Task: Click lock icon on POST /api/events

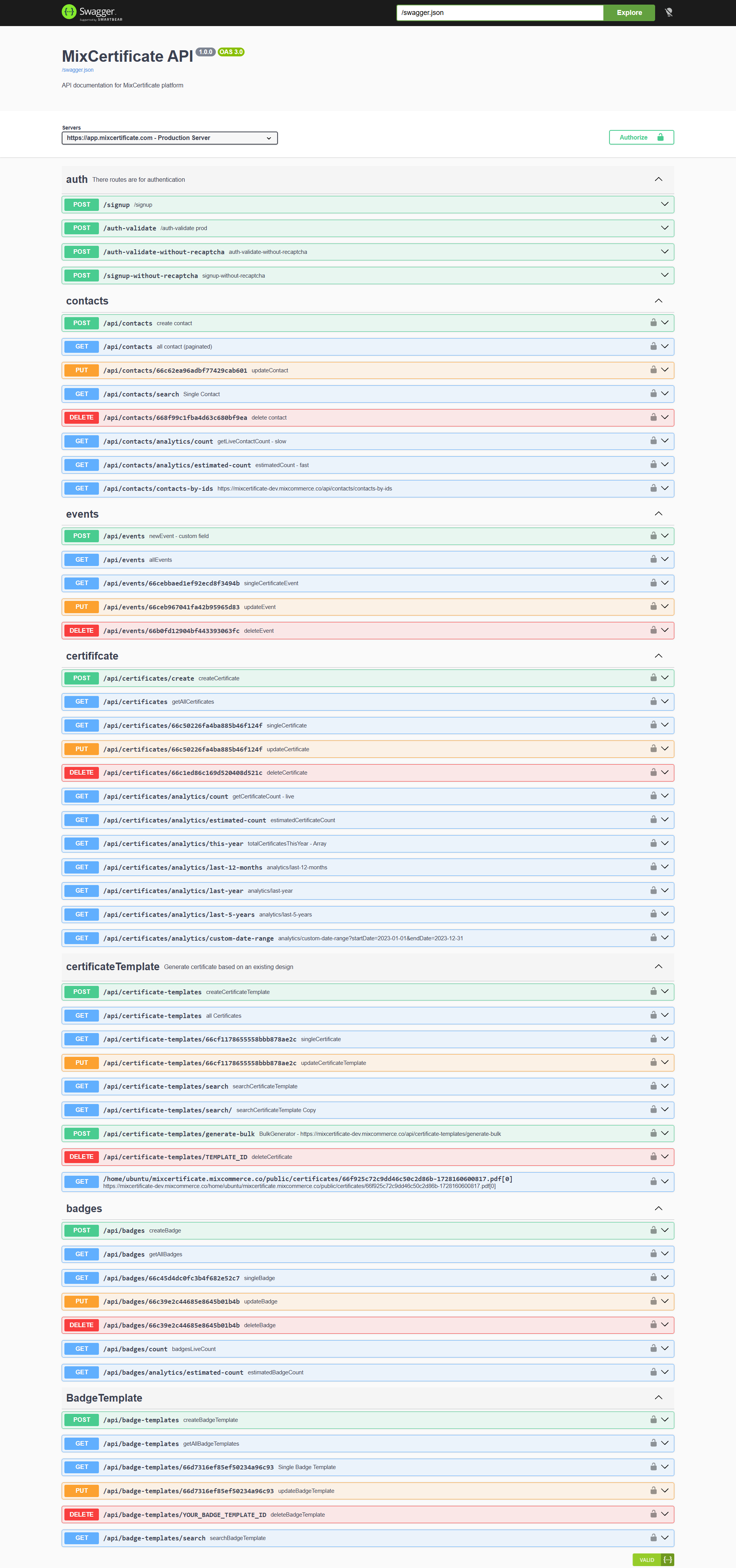Action: tap(653, 536)
